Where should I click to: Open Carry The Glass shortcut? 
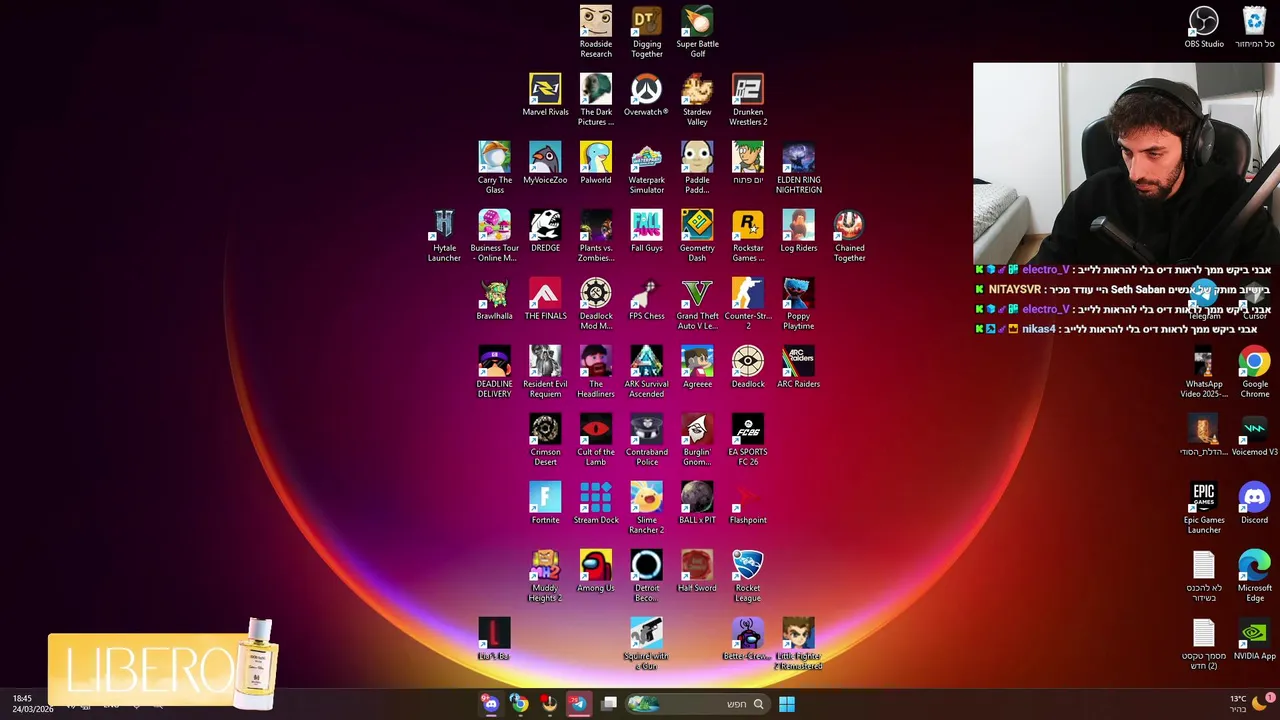(494, 168)
